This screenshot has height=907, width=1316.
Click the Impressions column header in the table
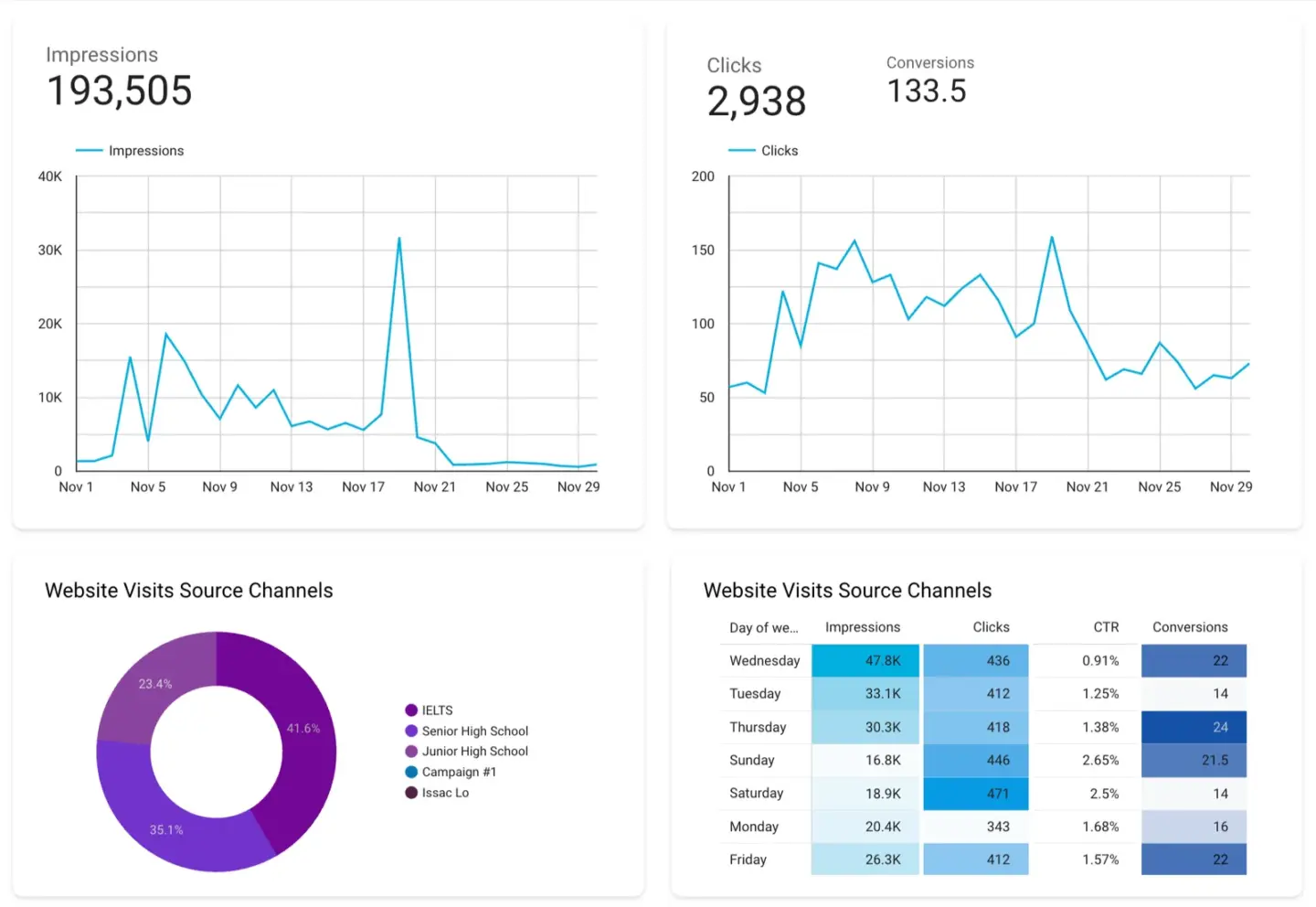(x=862, y=627)
